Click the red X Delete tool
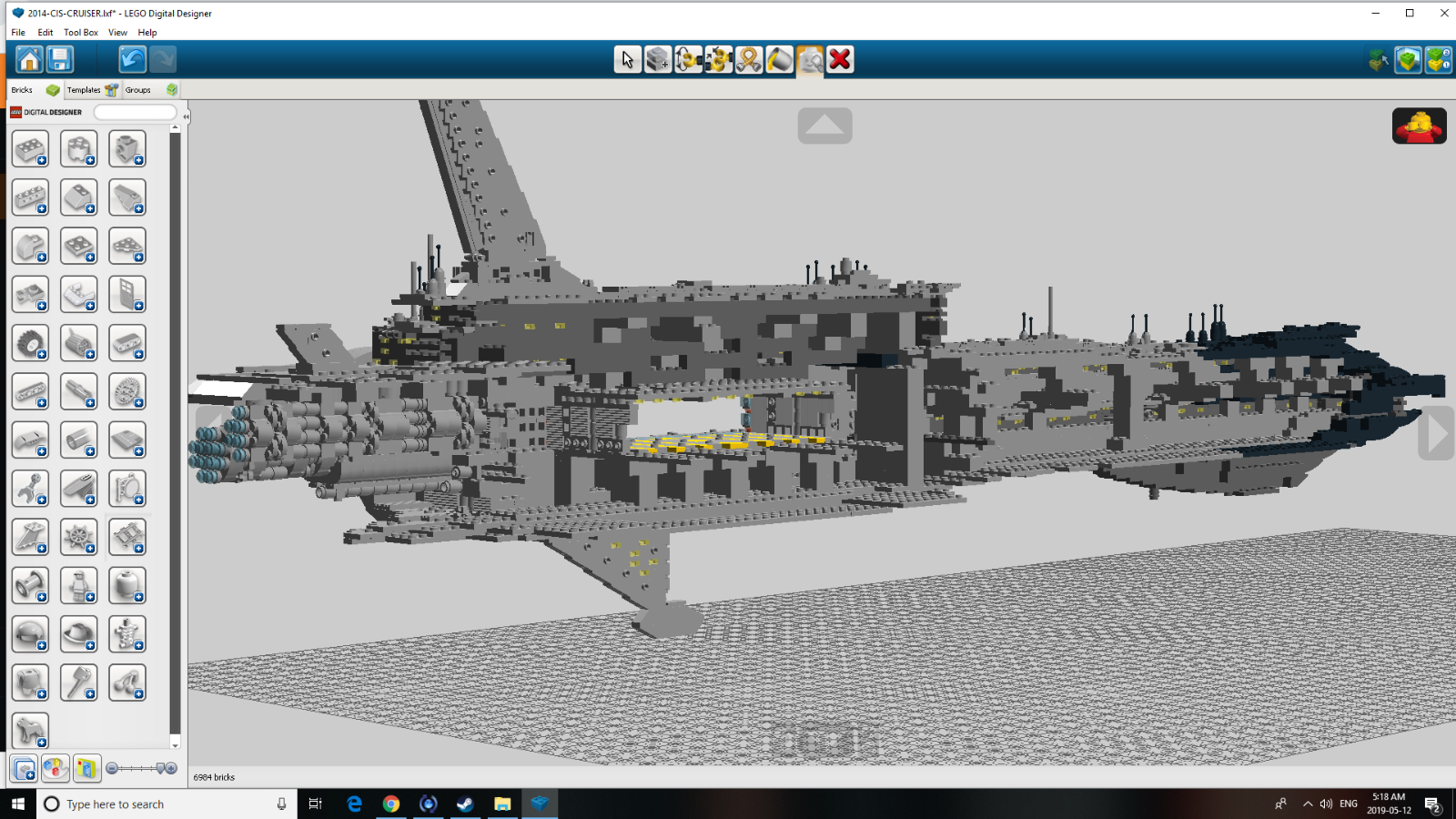Image resolution: width=1456 pixels, height=819 pixels. pos(840,60)
